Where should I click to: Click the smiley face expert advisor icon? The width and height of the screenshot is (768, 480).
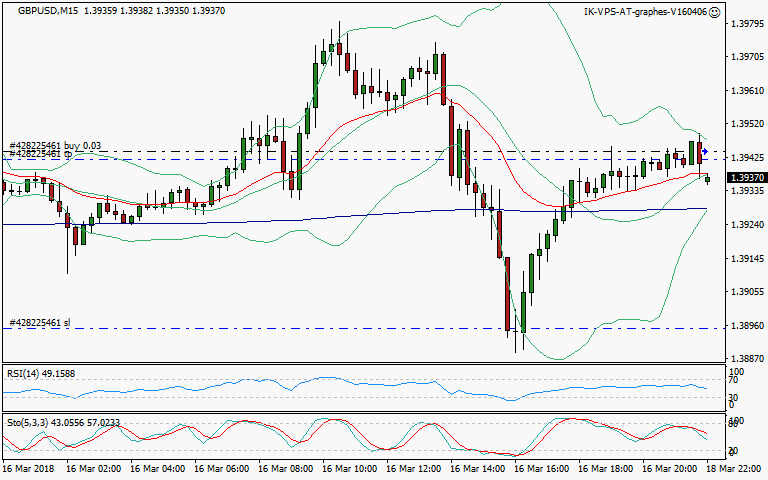pyautogui.click(x=715, y=12)
